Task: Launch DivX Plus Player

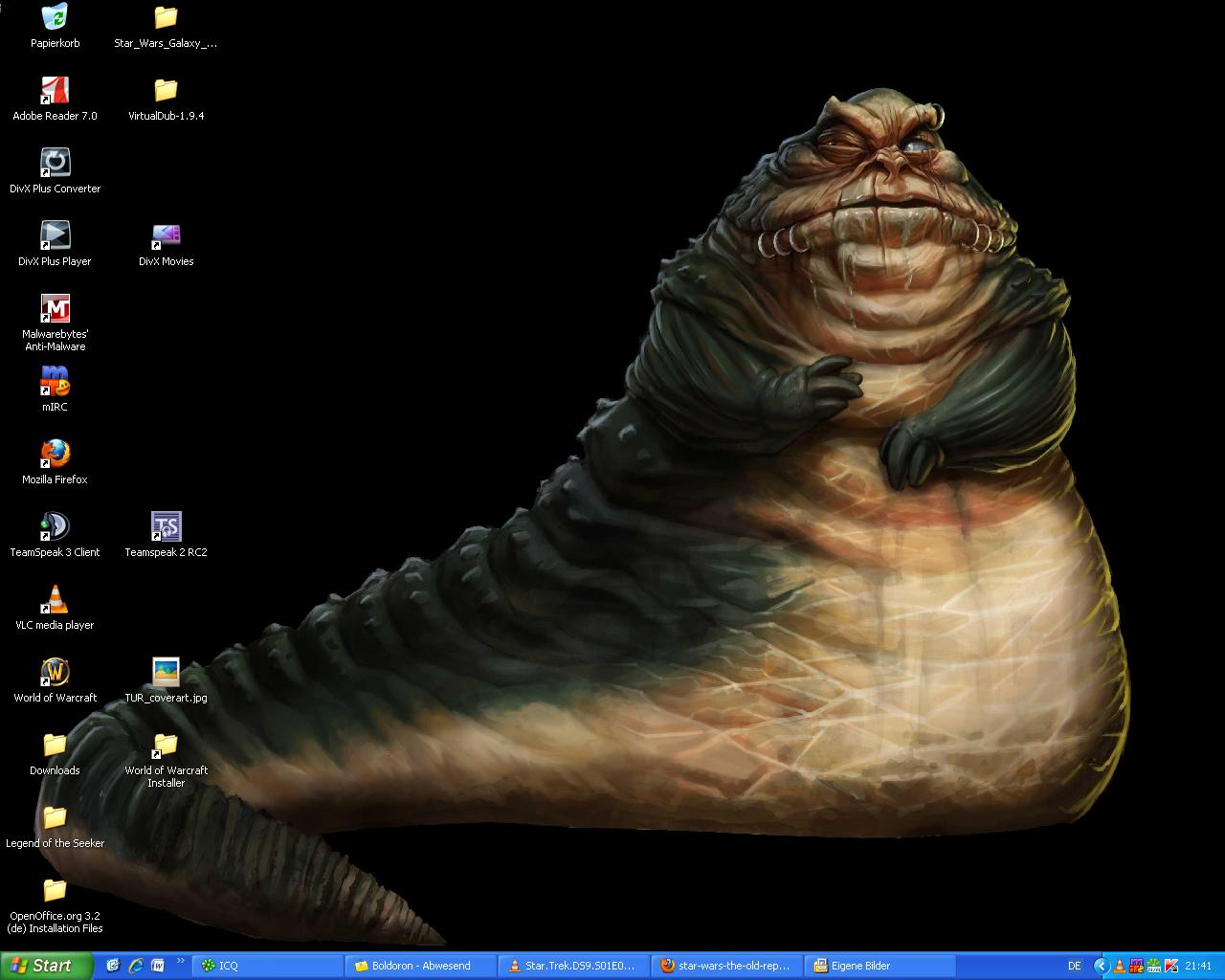Action: pyautogui.click(x=55, y=244)
